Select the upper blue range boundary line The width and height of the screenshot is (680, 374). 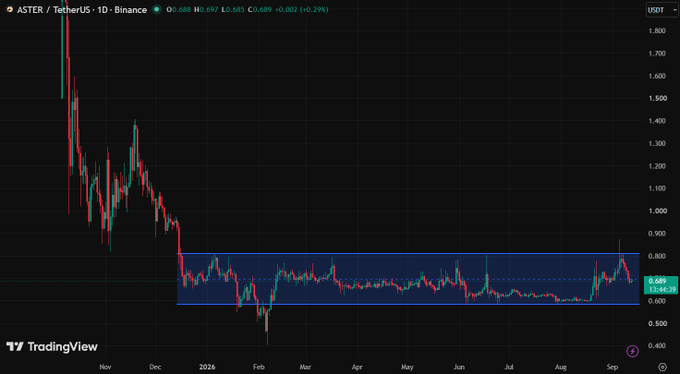pos(408,253)
